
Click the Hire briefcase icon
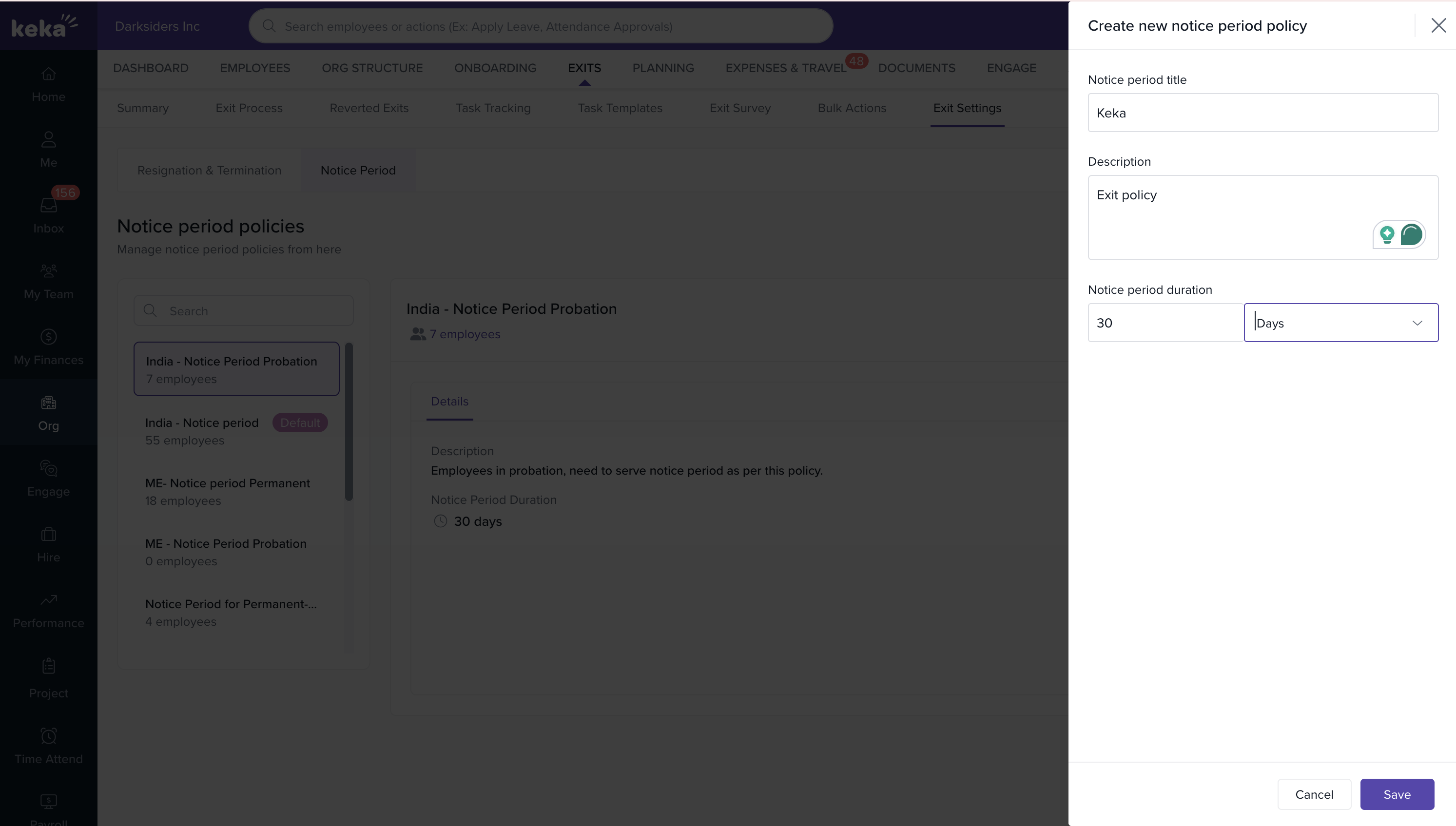pyautogui.click(x=48, y=535)
